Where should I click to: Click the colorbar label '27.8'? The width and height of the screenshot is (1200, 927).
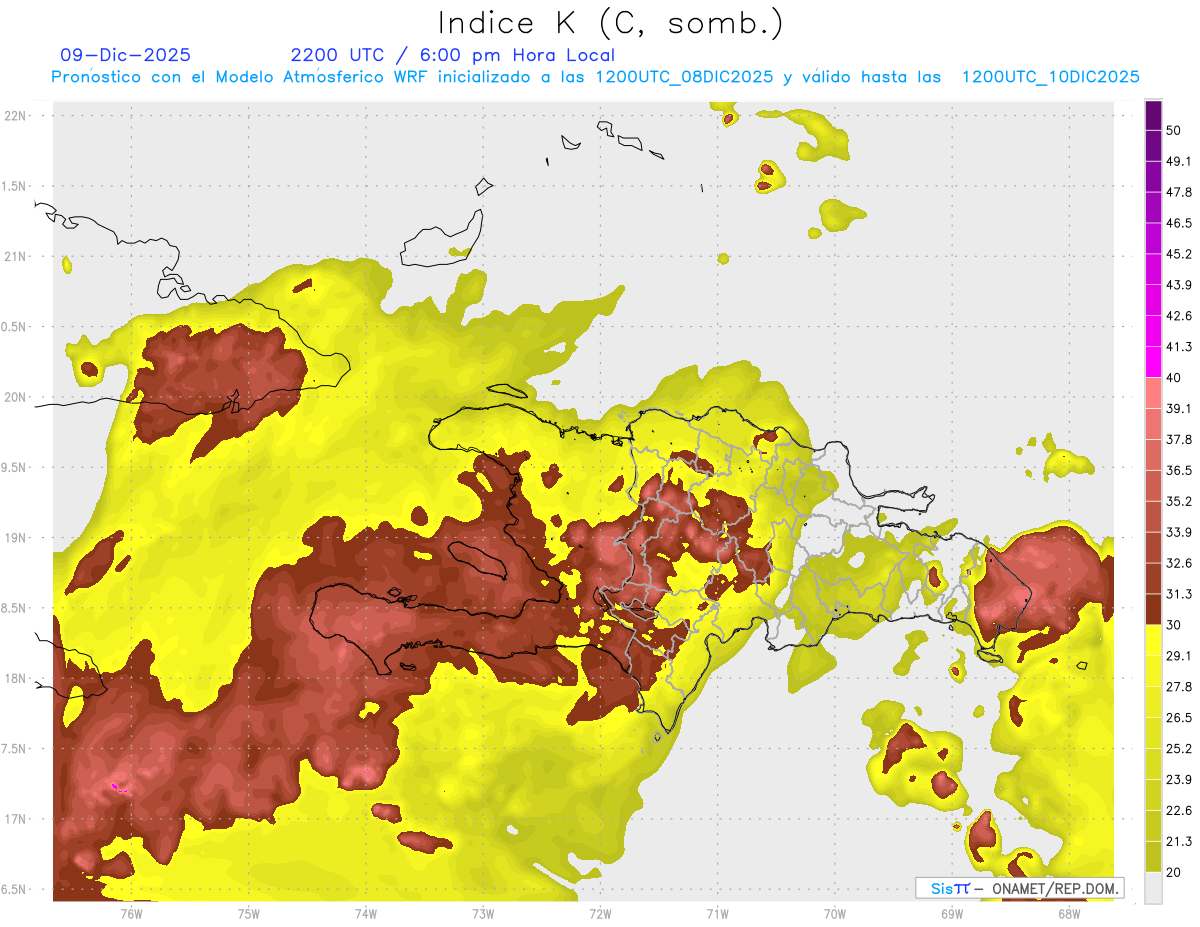tap(1179, 686)
